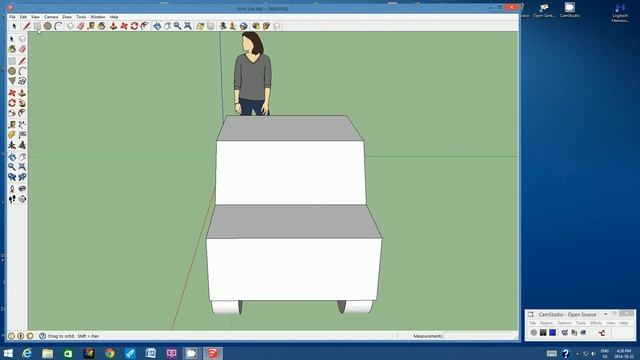Choose the Offset tool in top toolbar
This screenshot has height=360, width=640.
144,26
